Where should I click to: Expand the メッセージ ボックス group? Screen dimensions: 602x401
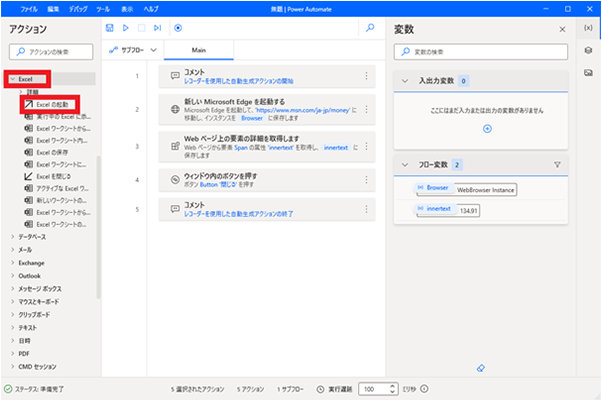tap(13, 288)
